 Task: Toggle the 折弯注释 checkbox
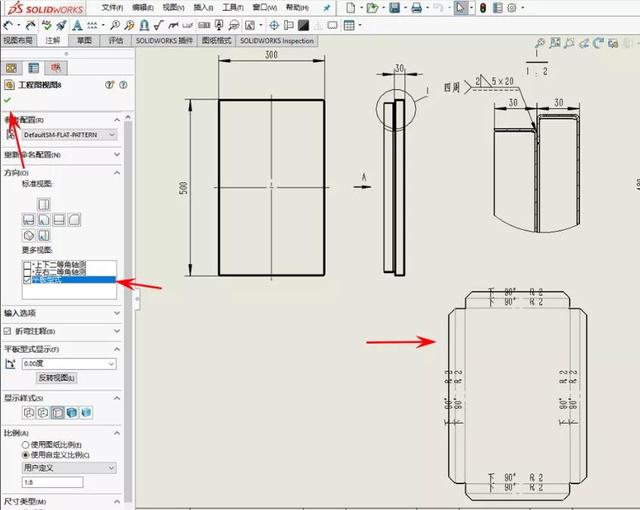point(7,331)
